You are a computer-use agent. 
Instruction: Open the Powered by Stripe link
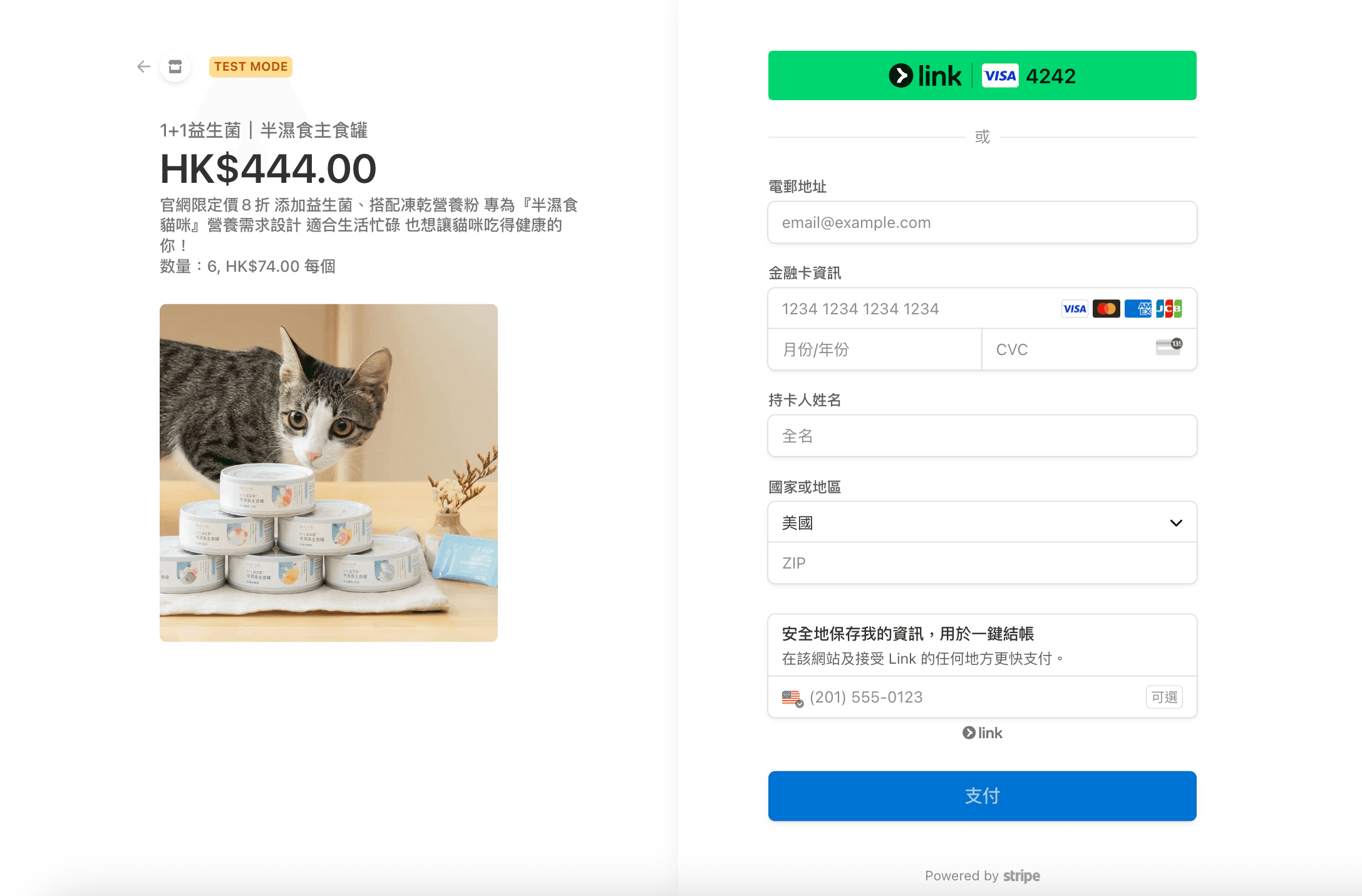(982, 876)
